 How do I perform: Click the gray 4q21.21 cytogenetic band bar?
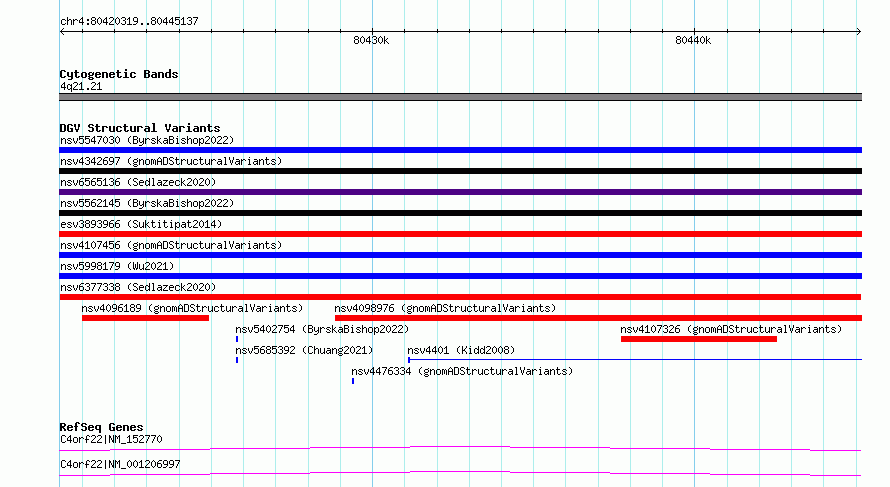(460, 97)
